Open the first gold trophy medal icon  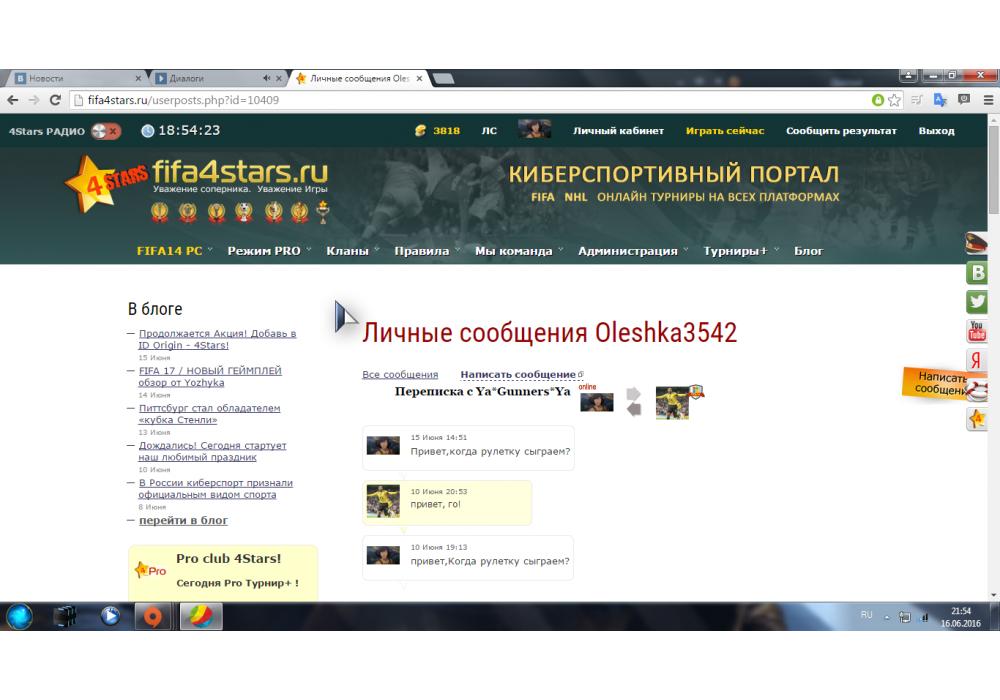click(159, 212)
